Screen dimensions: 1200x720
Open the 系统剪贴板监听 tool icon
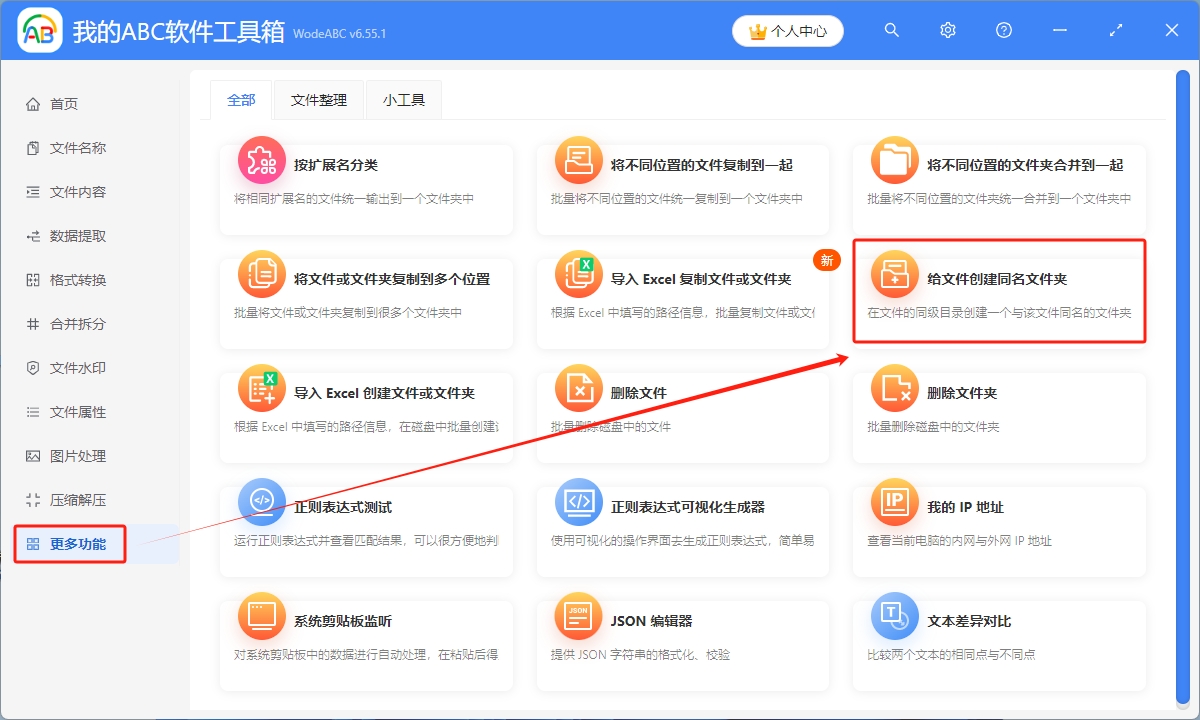pyautogui.click(x=262, y=619)
